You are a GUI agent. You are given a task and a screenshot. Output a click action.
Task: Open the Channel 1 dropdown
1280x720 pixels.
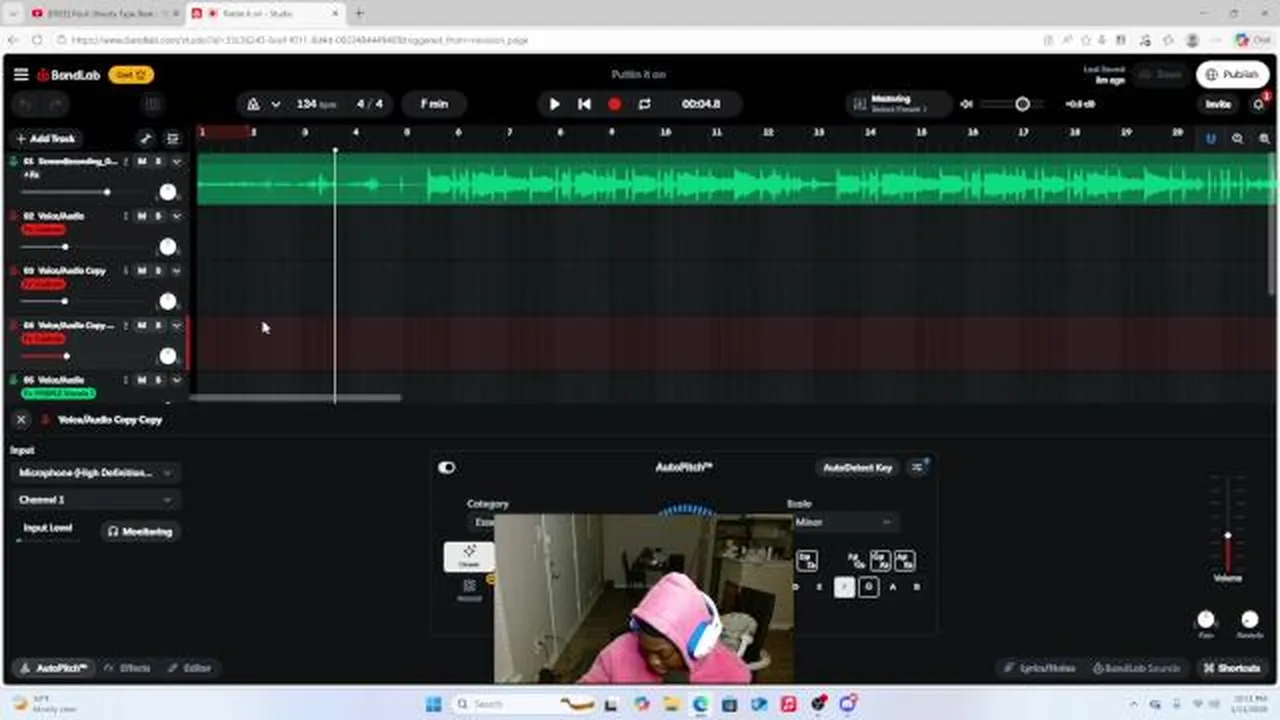click(x=95, y=500)
